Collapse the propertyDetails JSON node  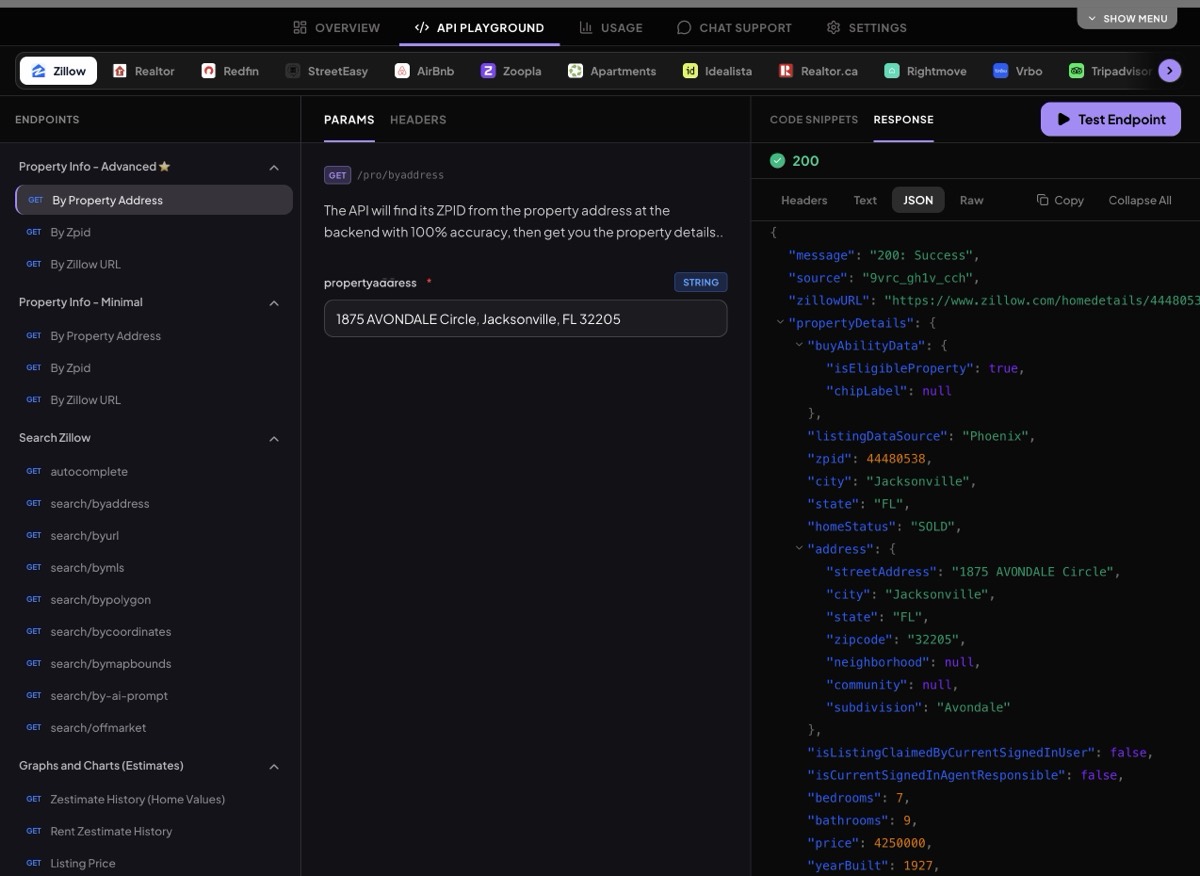[x=780, y=323]
